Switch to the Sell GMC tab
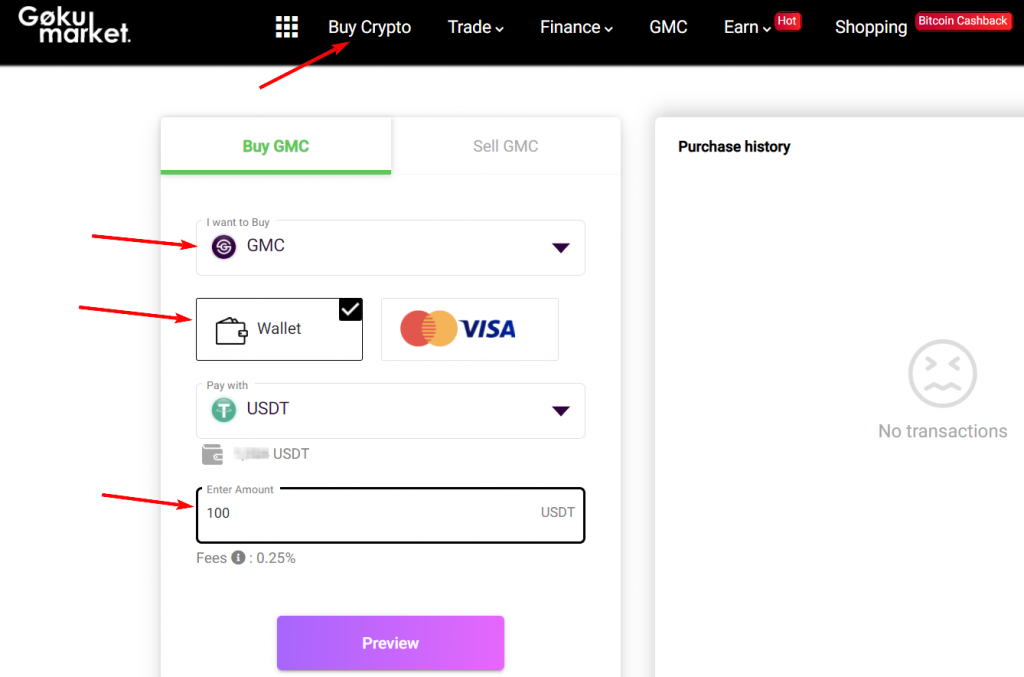Image resolution: width=1024 pixels, height=677 pixels. click(x=505, y=146)
